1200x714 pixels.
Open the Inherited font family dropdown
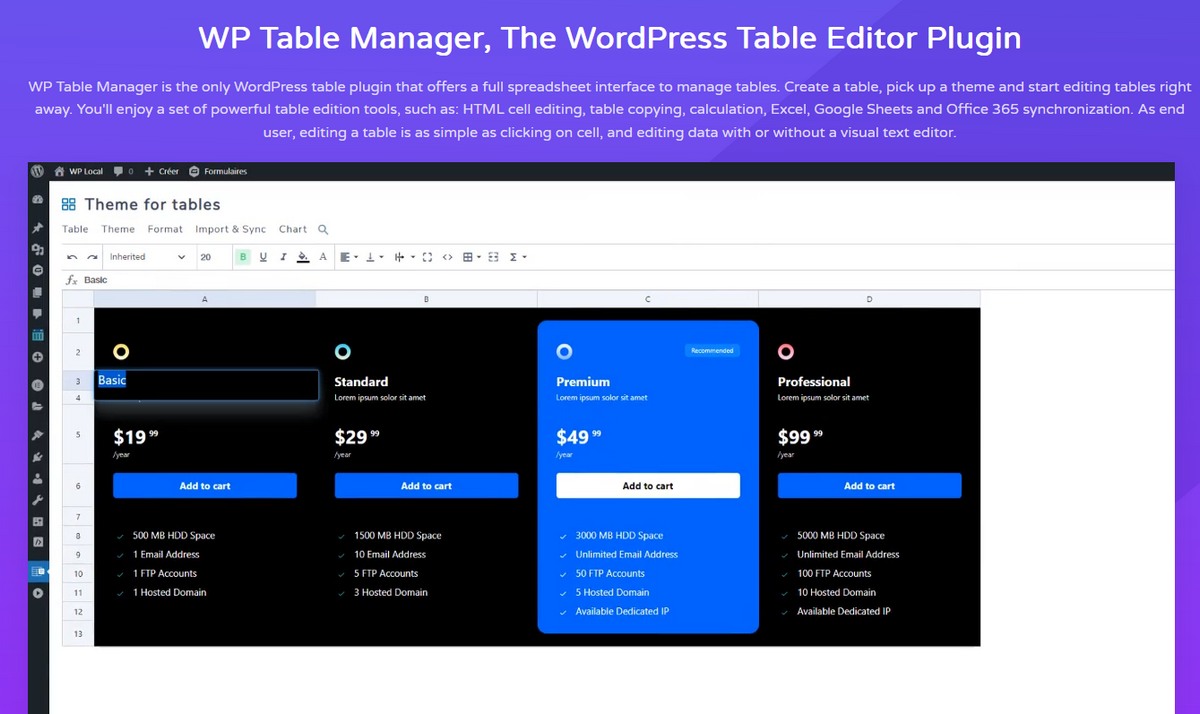point(147,257)
